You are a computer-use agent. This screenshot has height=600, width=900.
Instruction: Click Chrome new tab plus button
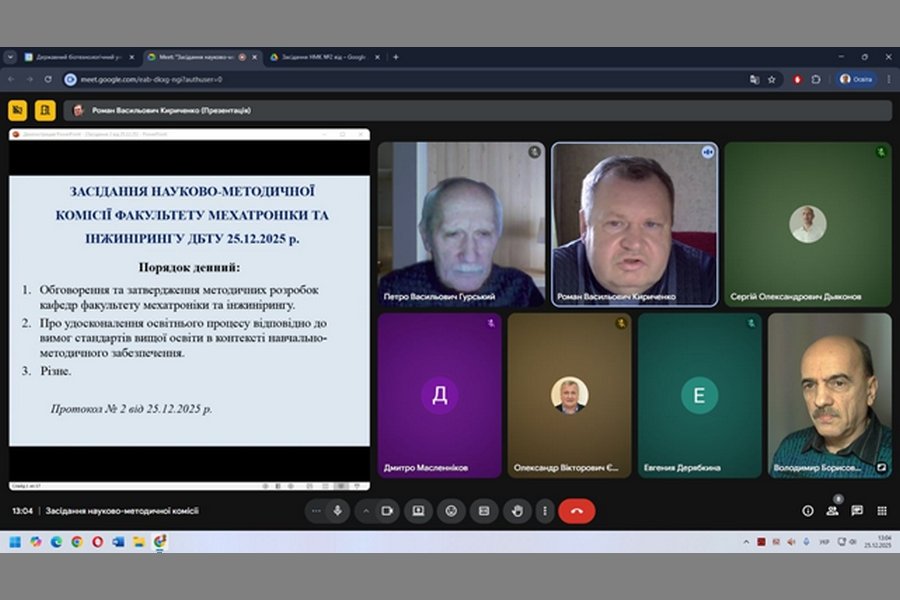(396, 57)
